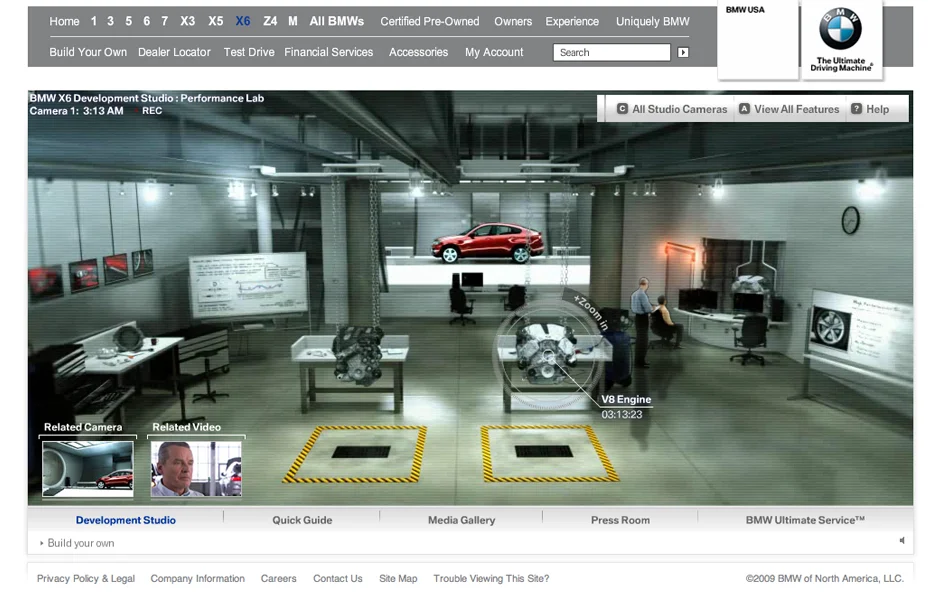Open the Related Camera thumbnail
The width and height of the screenshot is (942, 600).
tap(88, 469)
